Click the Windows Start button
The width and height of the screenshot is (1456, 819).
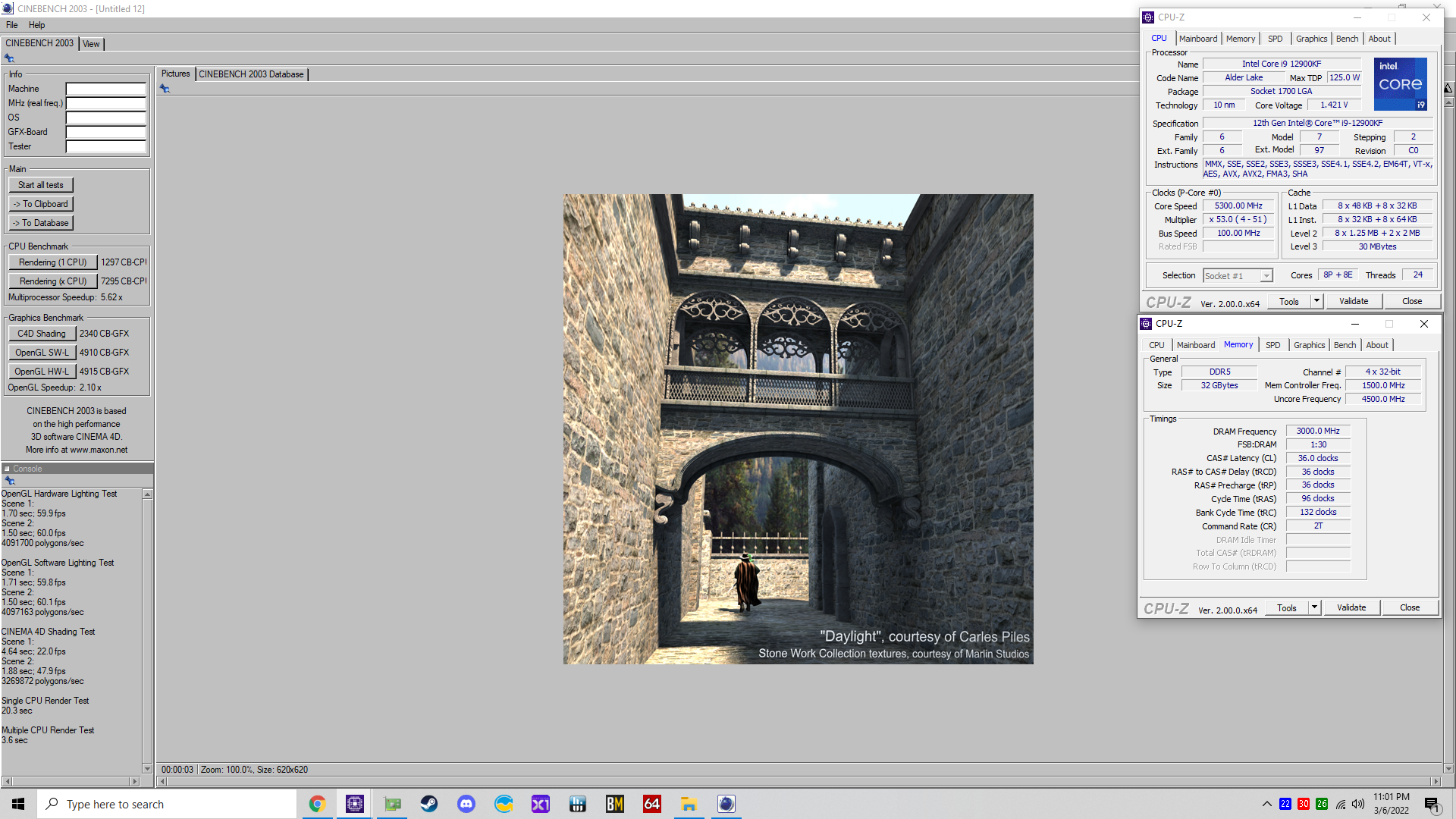click(18, 804)
